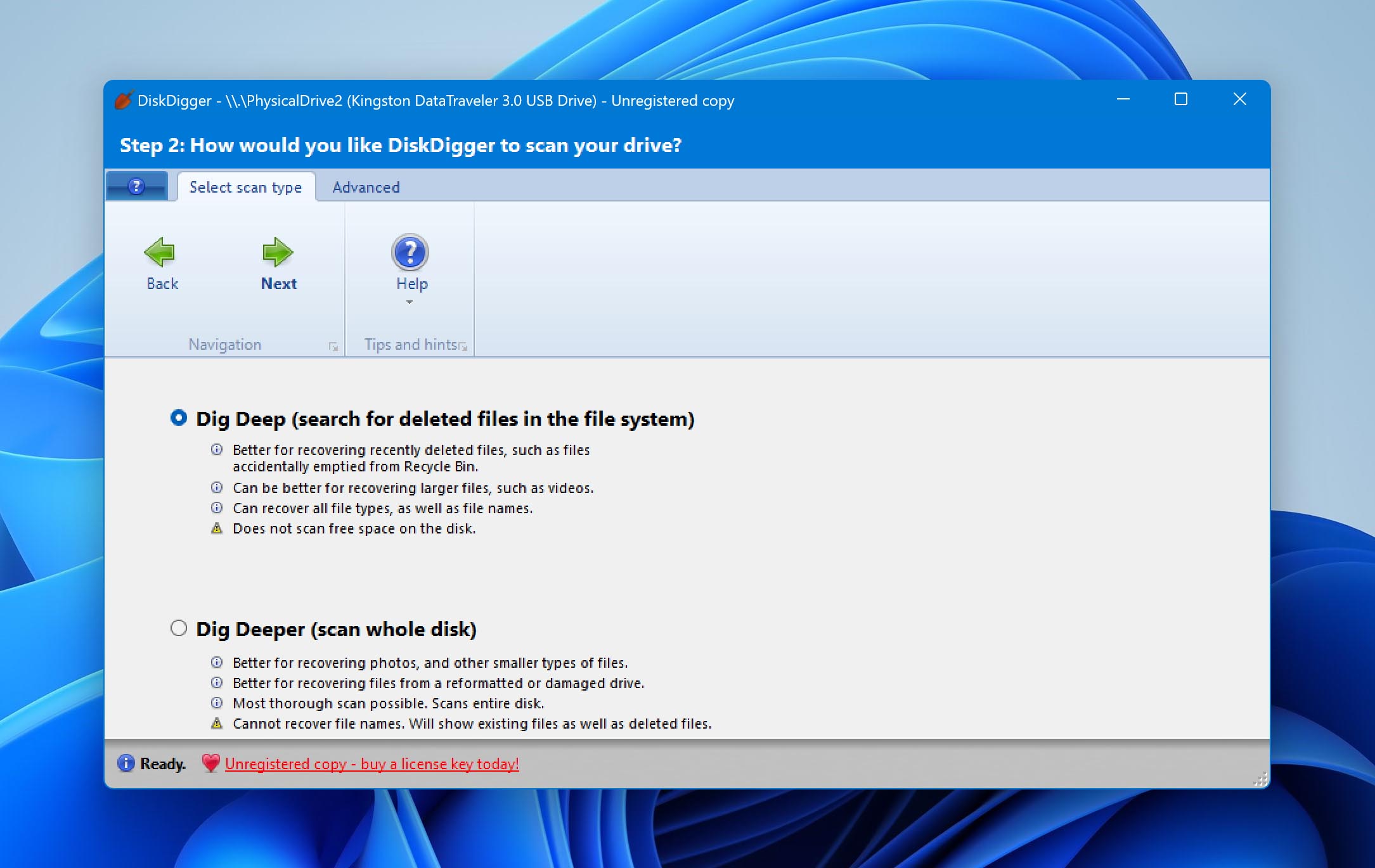The image size is (1375, 868).
Task: Click the 'Step 2' heading text
Action: click(x=401, y=145)
